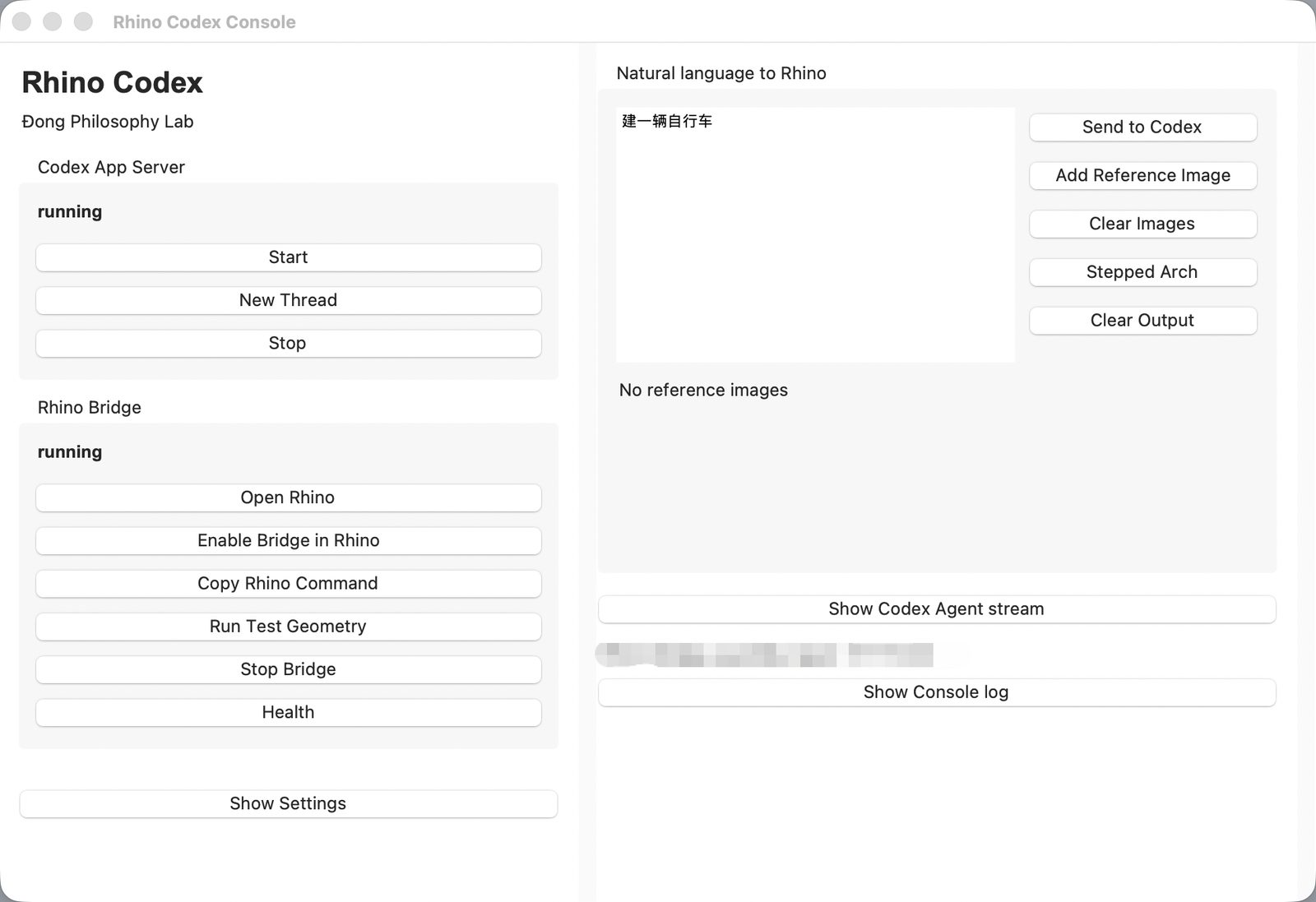Clear Output
1316x902 pixels.
point(1142,321)
